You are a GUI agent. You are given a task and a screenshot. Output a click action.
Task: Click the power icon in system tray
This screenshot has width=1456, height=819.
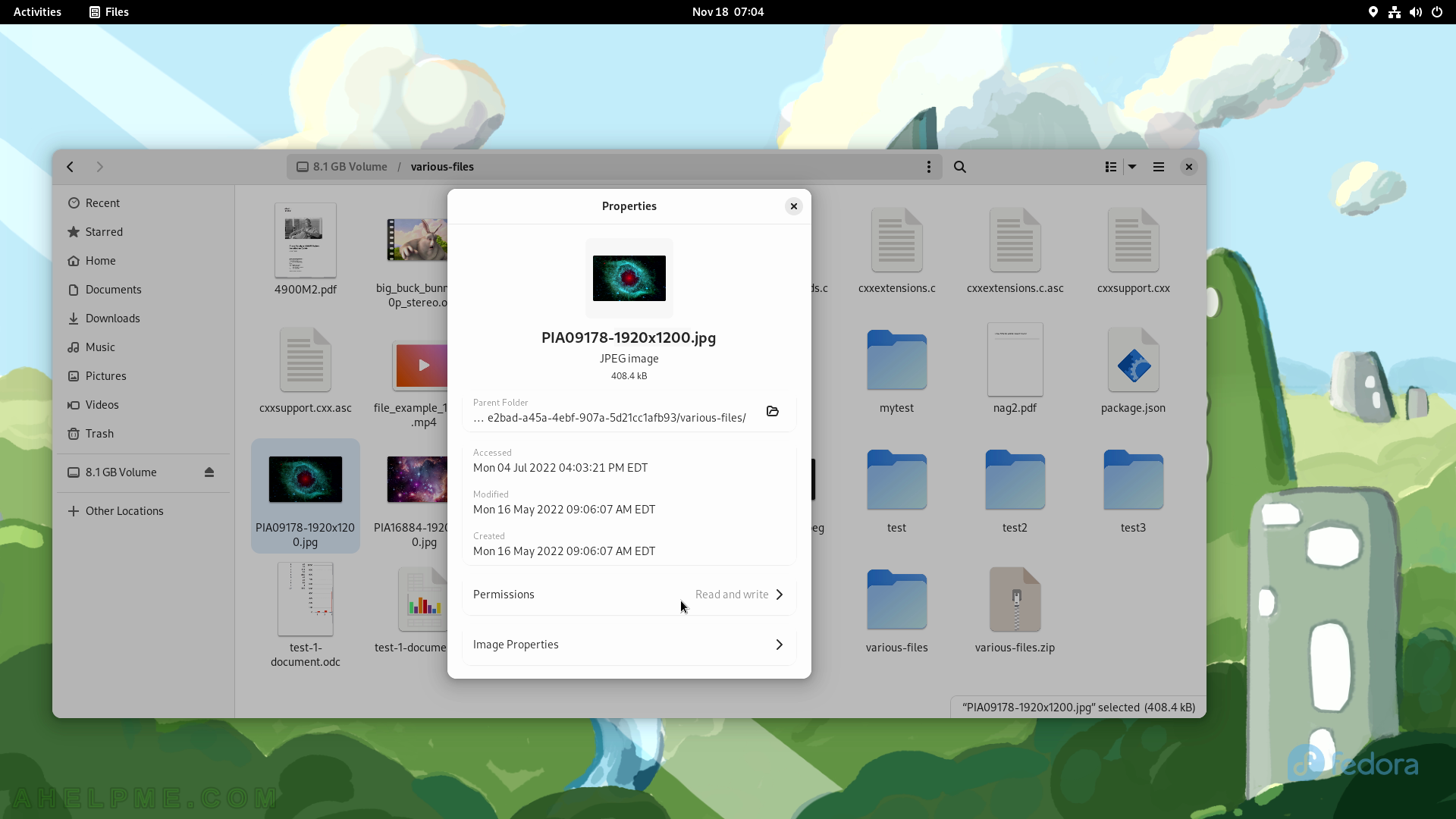[1437, 12]
